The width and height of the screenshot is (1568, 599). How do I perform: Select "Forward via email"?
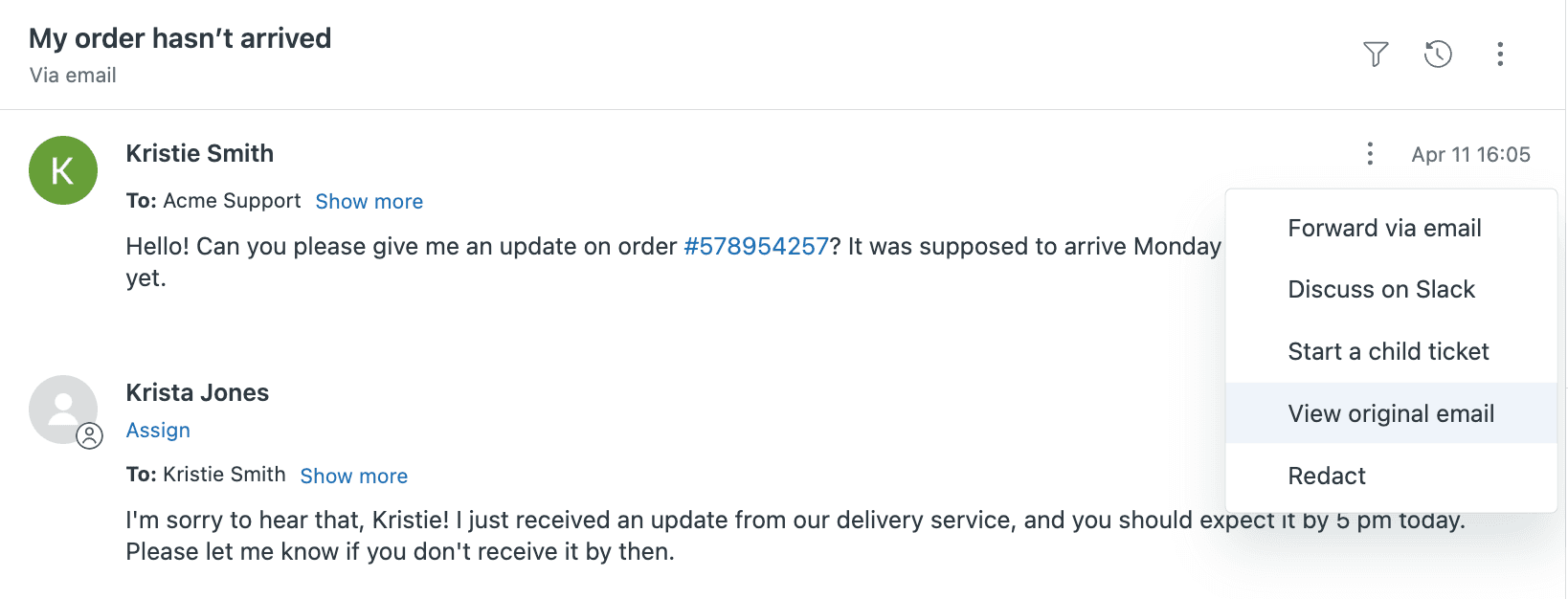tap(1384, 228)
